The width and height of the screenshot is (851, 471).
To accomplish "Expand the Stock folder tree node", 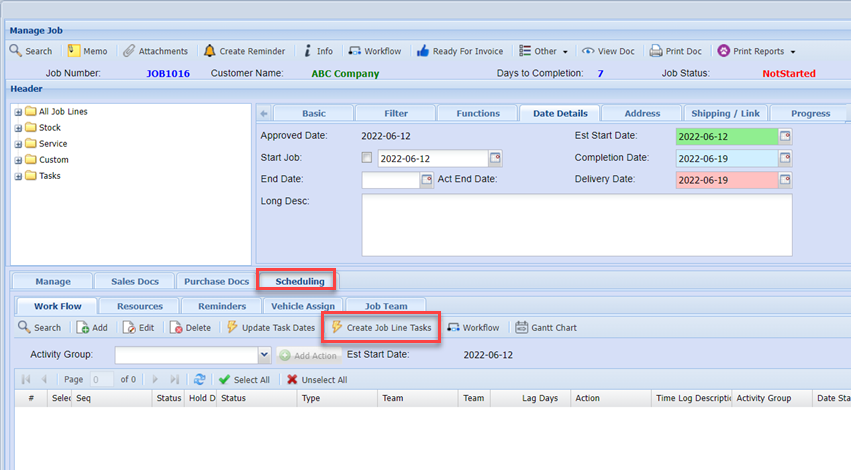I will click(x=19, y=128).
